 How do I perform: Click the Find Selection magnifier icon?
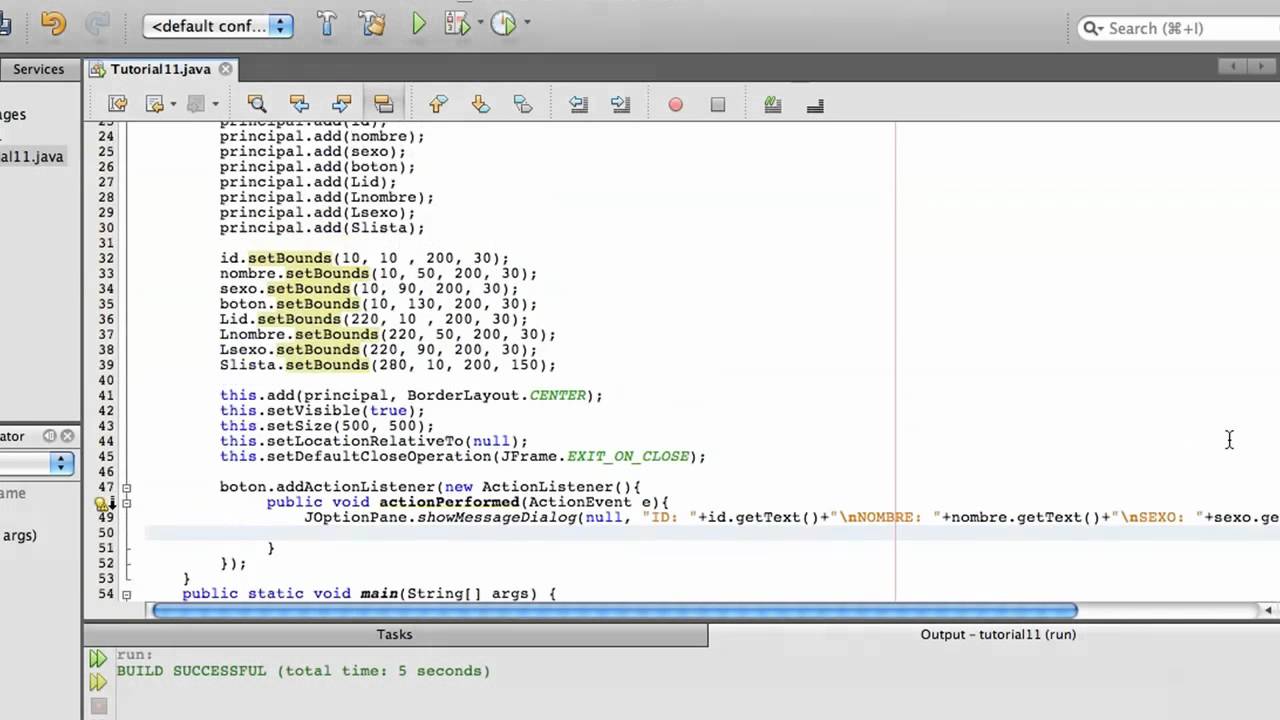(x=257, y=104)
